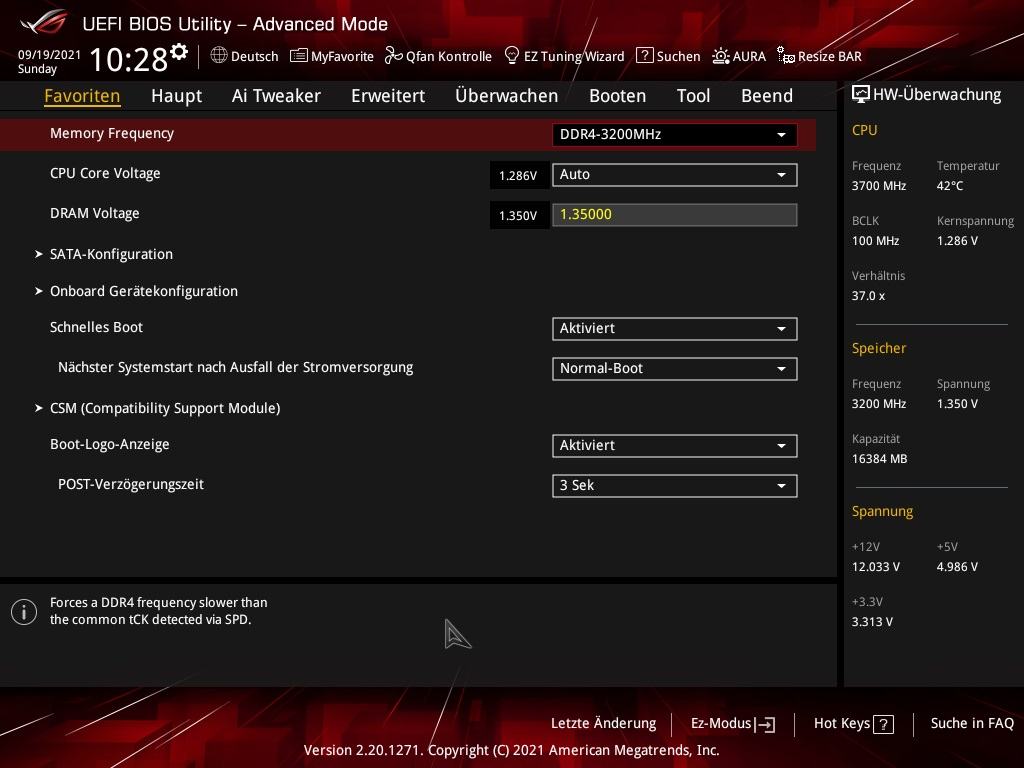
Task: Switch to the Booten tab
Action: pos(618,96)
